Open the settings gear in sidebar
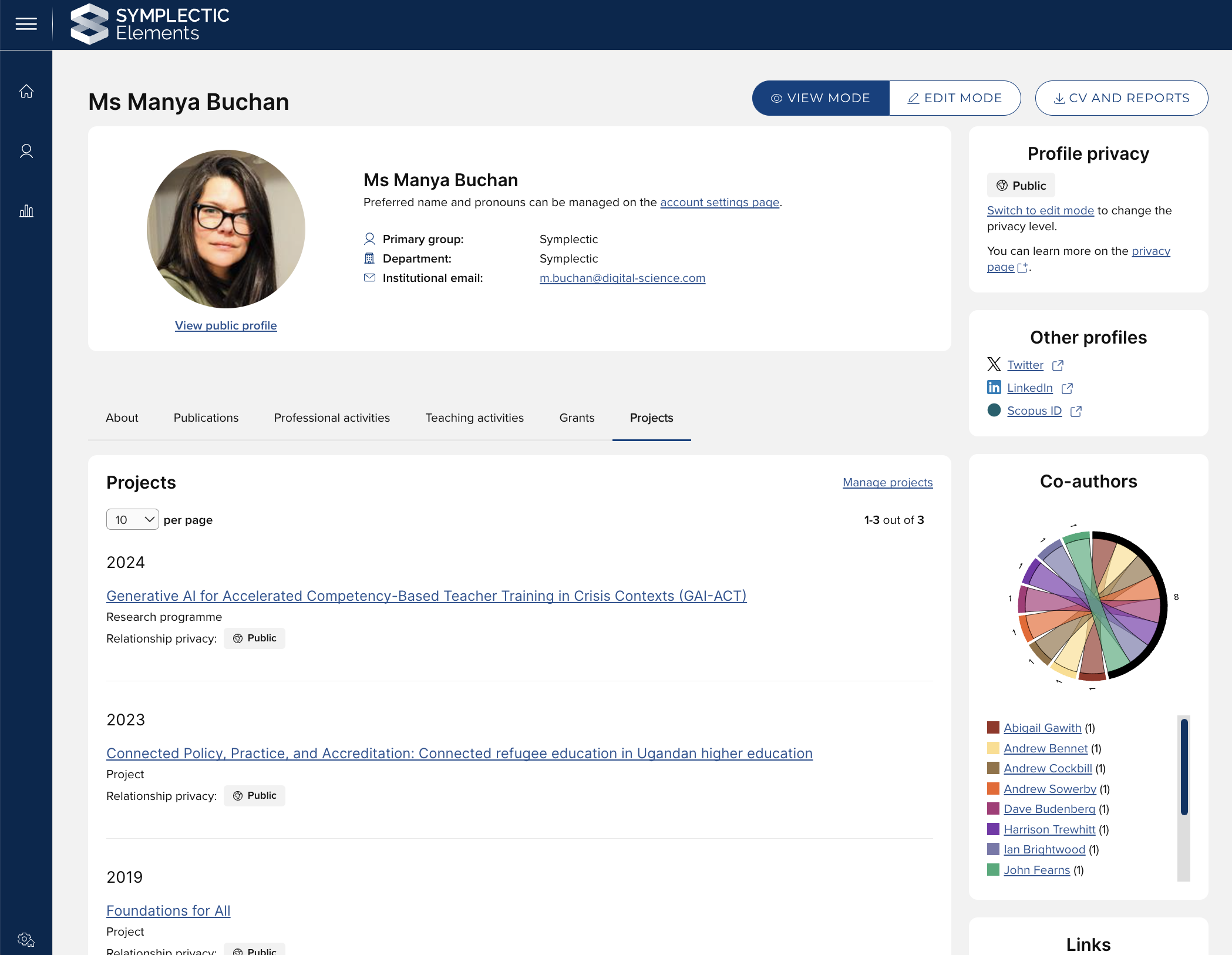The height and width of the screenshot is (955, 1232). 26,939
